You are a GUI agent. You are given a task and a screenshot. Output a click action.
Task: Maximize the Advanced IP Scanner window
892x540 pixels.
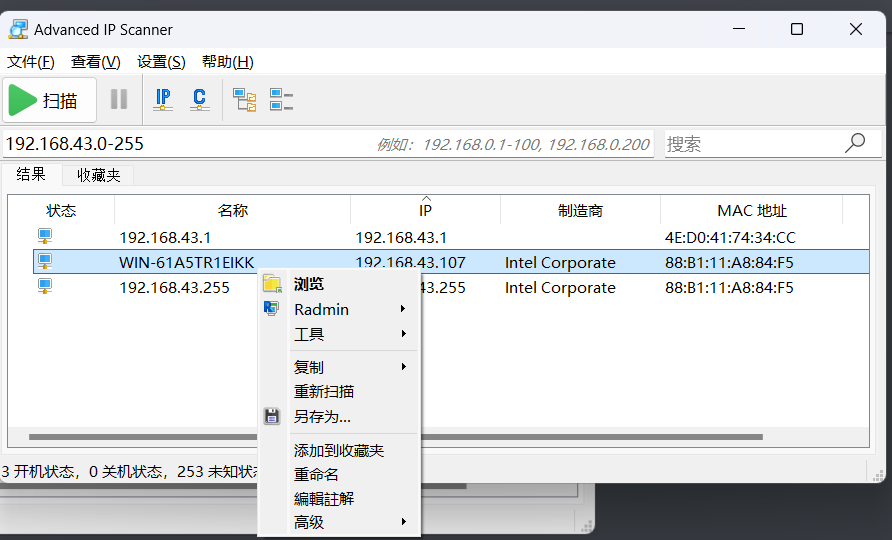(x=797, y=29)
